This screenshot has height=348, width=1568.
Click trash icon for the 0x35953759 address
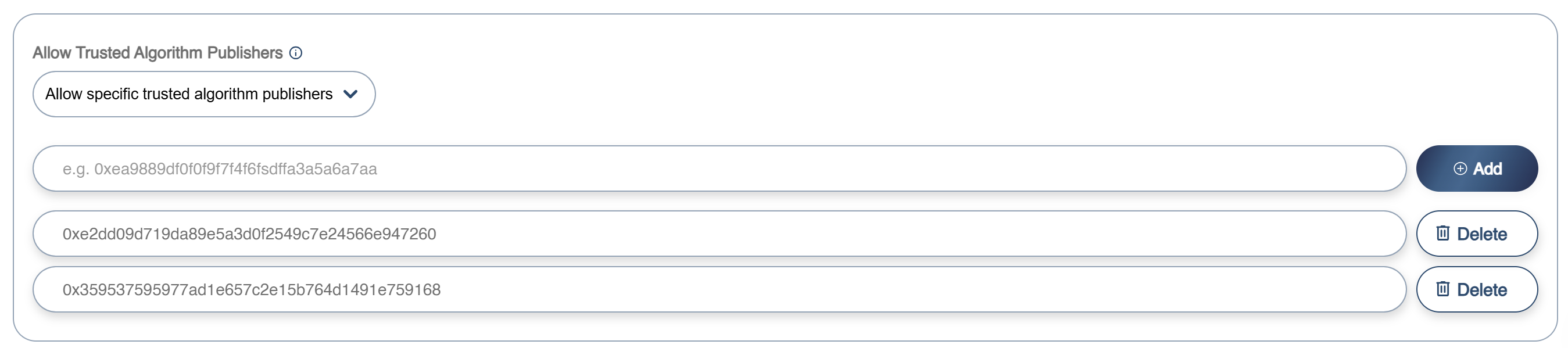pyautogui.click(x=1442, y=289)
